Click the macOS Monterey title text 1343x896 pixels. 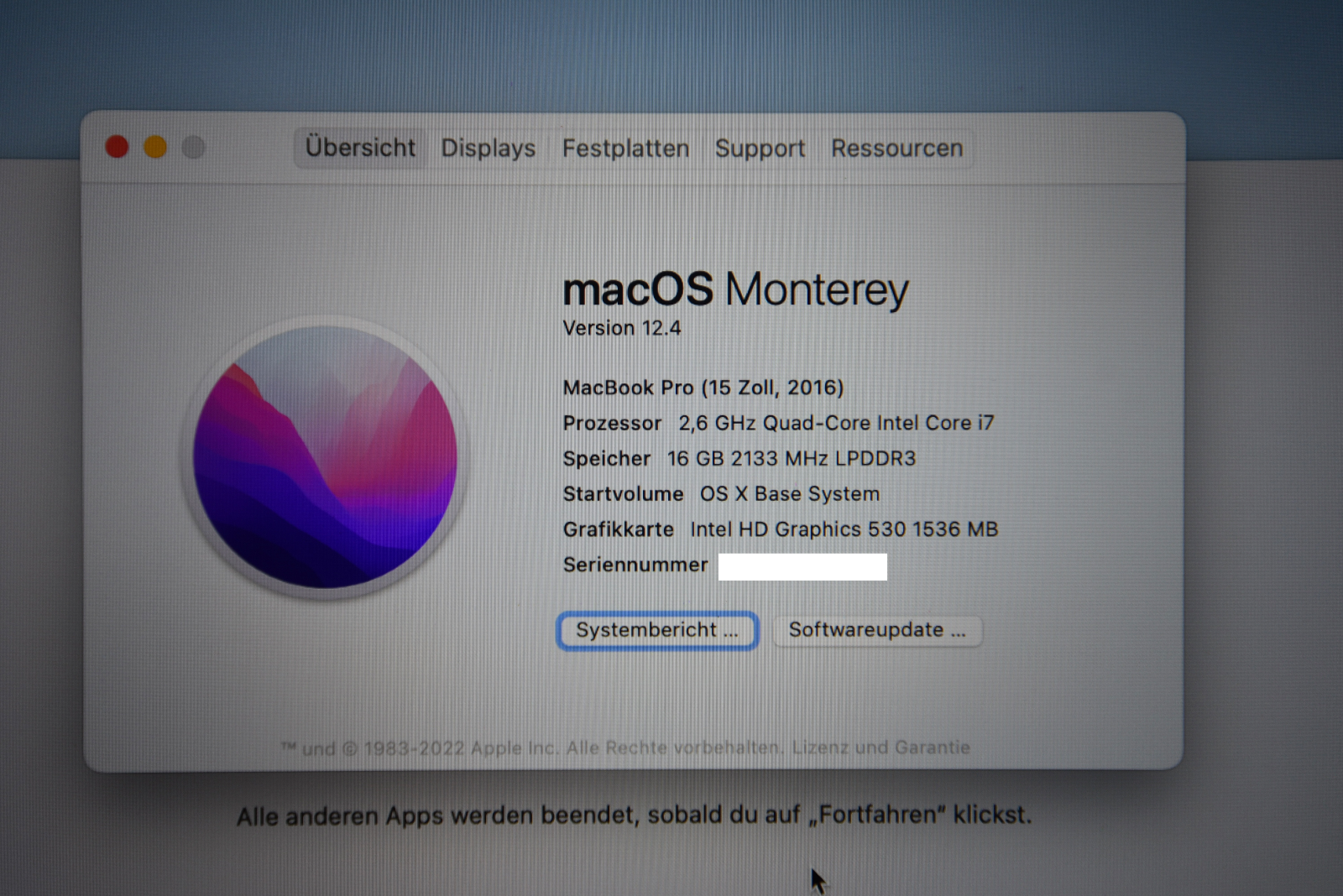click(x=735, y=289)
